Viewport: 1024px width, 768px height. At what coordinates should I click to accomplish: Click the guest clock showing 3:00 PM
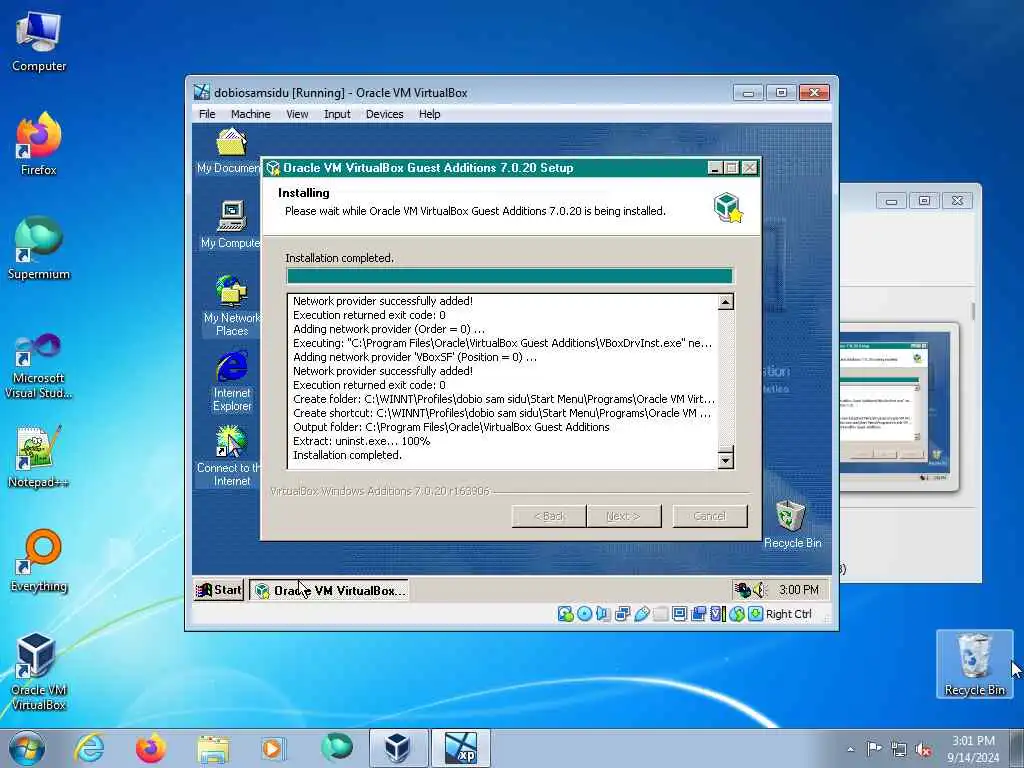click(x=799, y=590)
